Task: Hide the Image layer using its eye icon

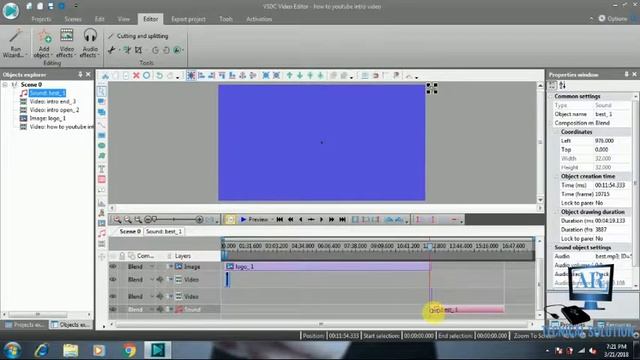Action: (113, 267)
